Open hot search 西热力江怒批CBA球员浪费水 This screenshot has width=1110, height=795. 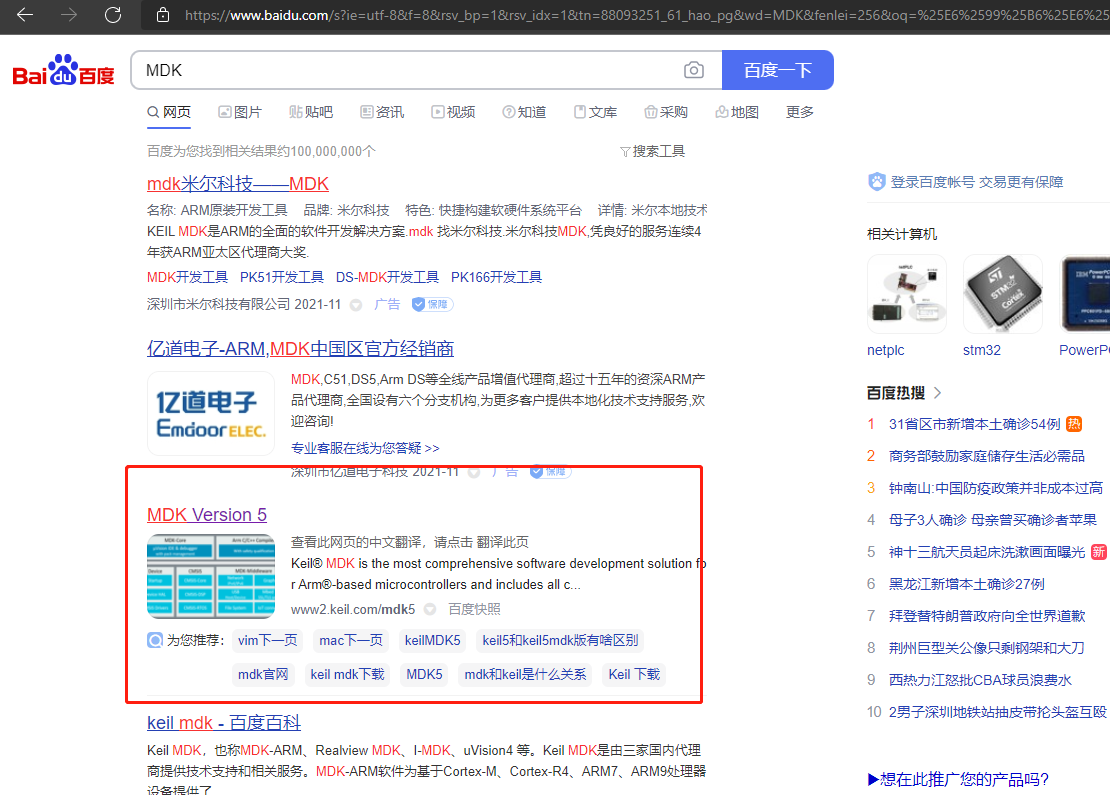click(x=980, y=680)
